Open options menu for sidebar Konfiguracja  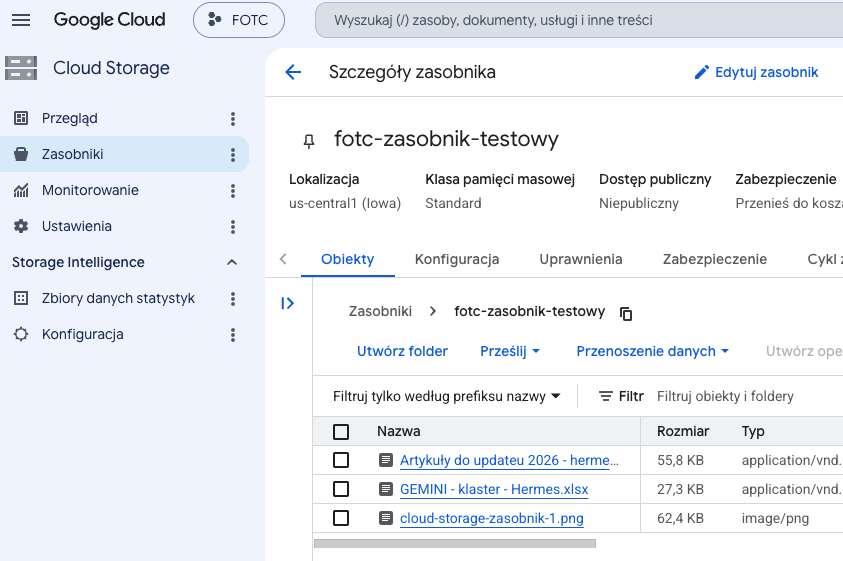coord(233,335)
